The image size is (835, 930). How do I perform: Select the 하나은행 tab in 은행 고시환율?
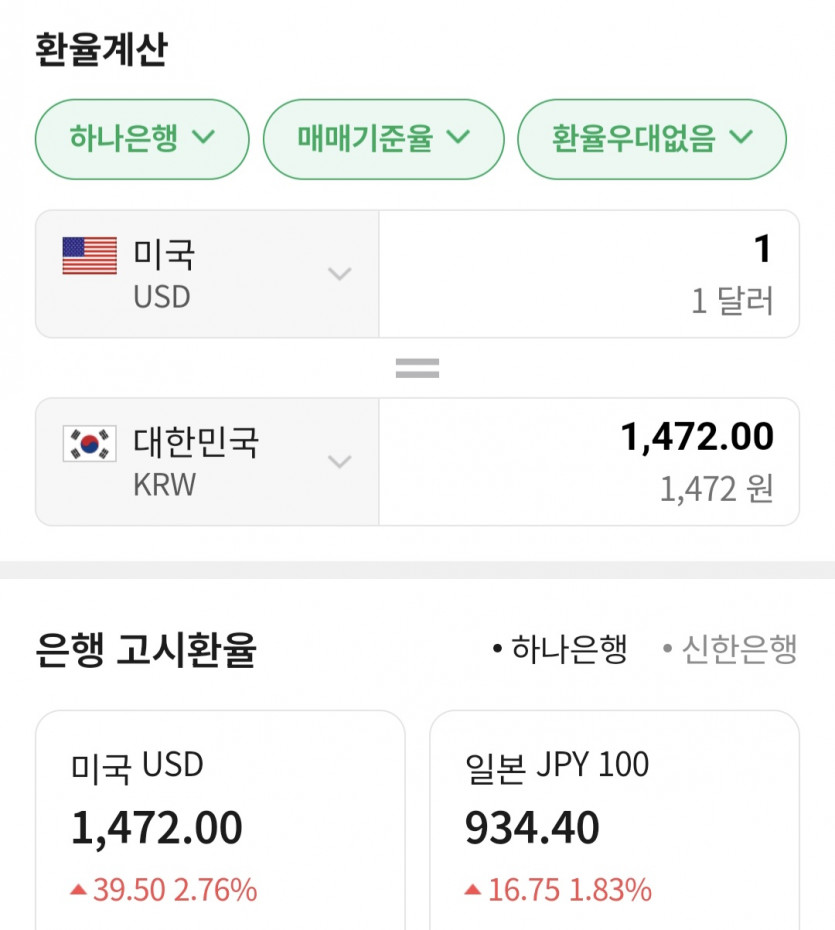pos(560,650)
